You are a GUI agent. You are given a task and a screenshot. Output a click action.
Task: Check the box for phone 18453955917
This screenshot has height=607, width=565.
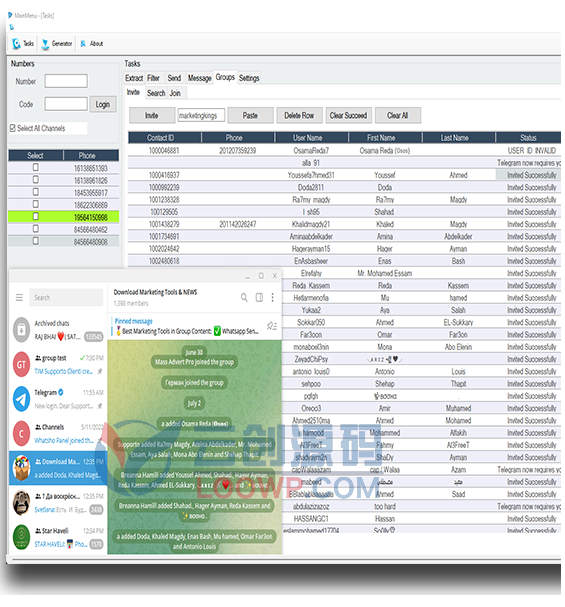point(36,192)
